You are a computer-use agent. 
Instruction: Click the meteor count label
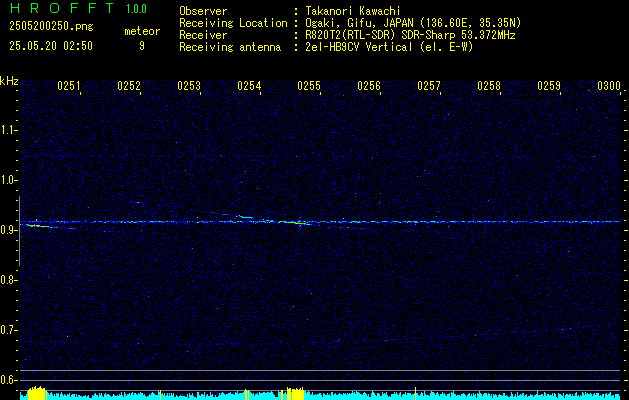[x=142, y=31]
